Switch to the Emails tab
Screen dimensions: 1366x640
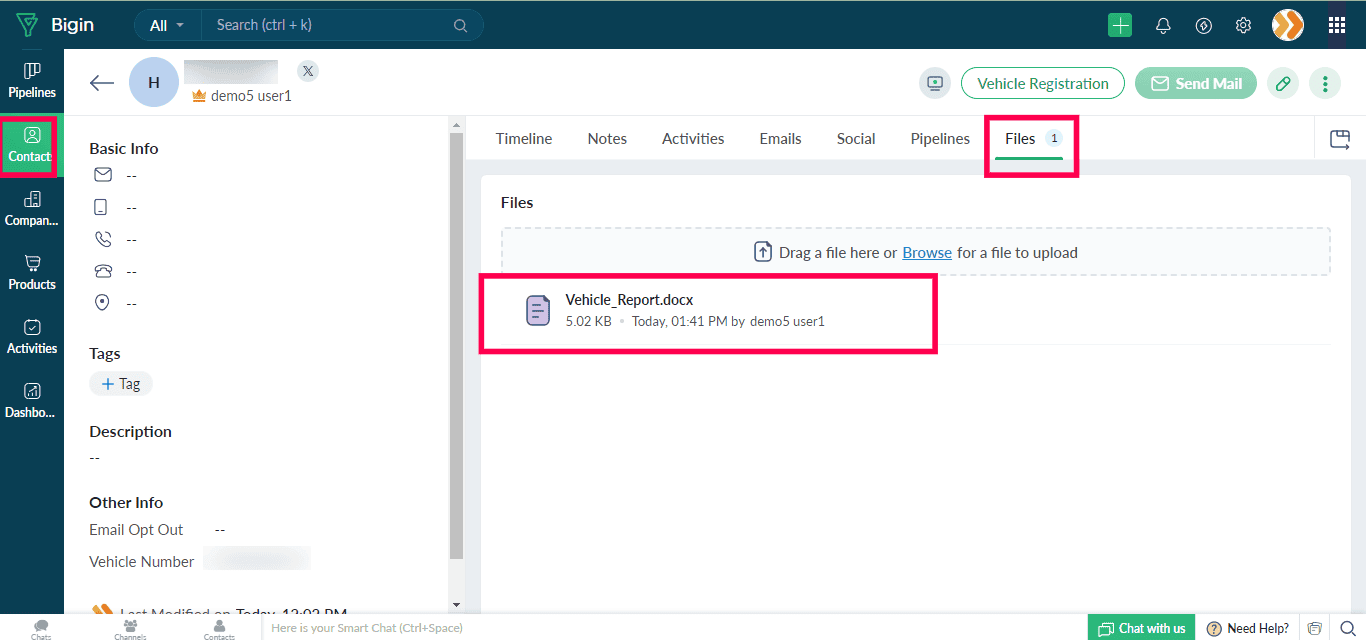coord(780,139)
